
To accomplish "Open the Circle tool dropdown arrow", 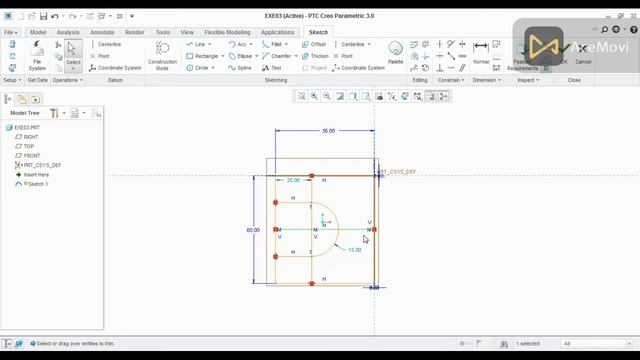I will point(213,68).
